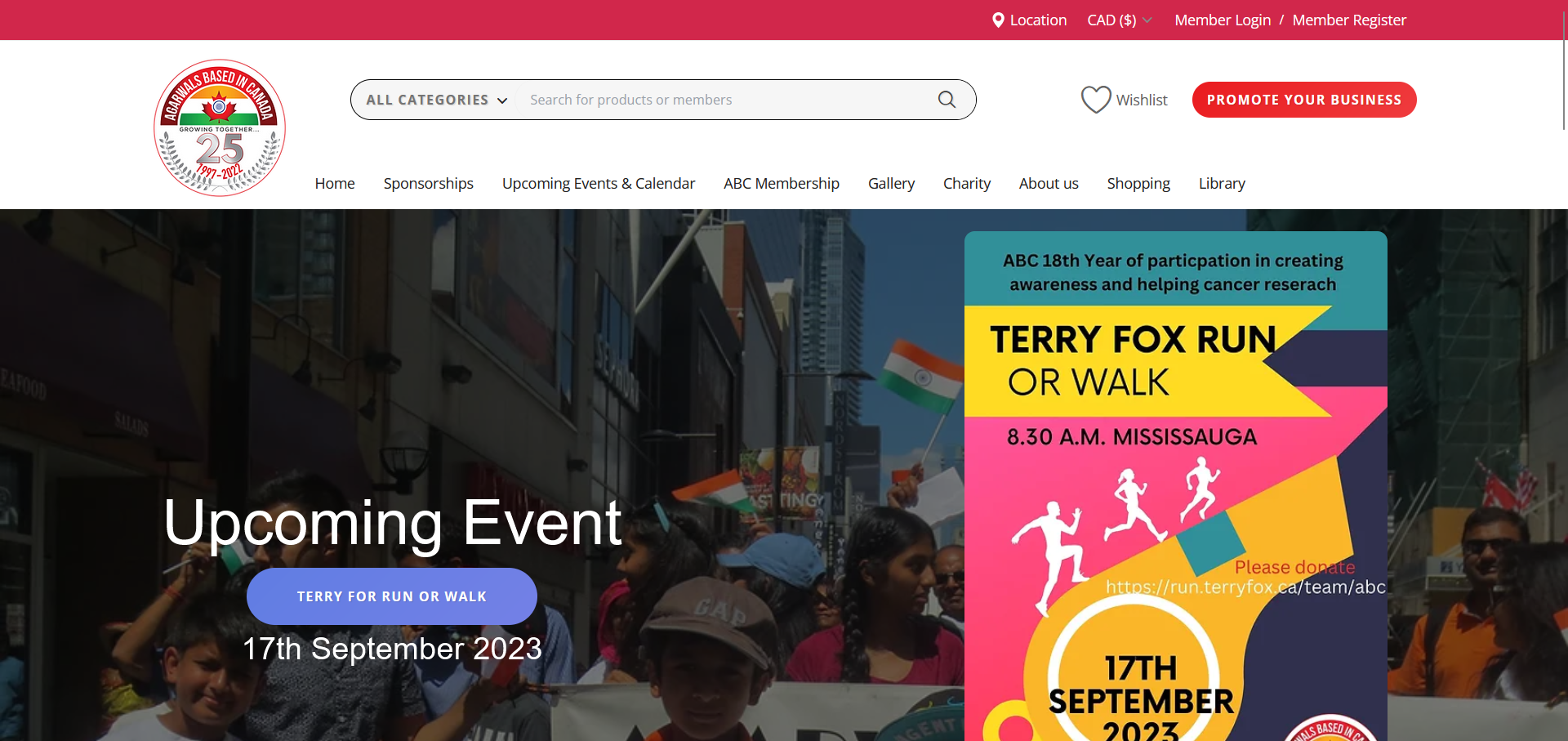This screenshot has width=1568, height=741.
Task: Open Upcoming Events & Calendar
Action: pyautogui.click(x=599, y=184)
